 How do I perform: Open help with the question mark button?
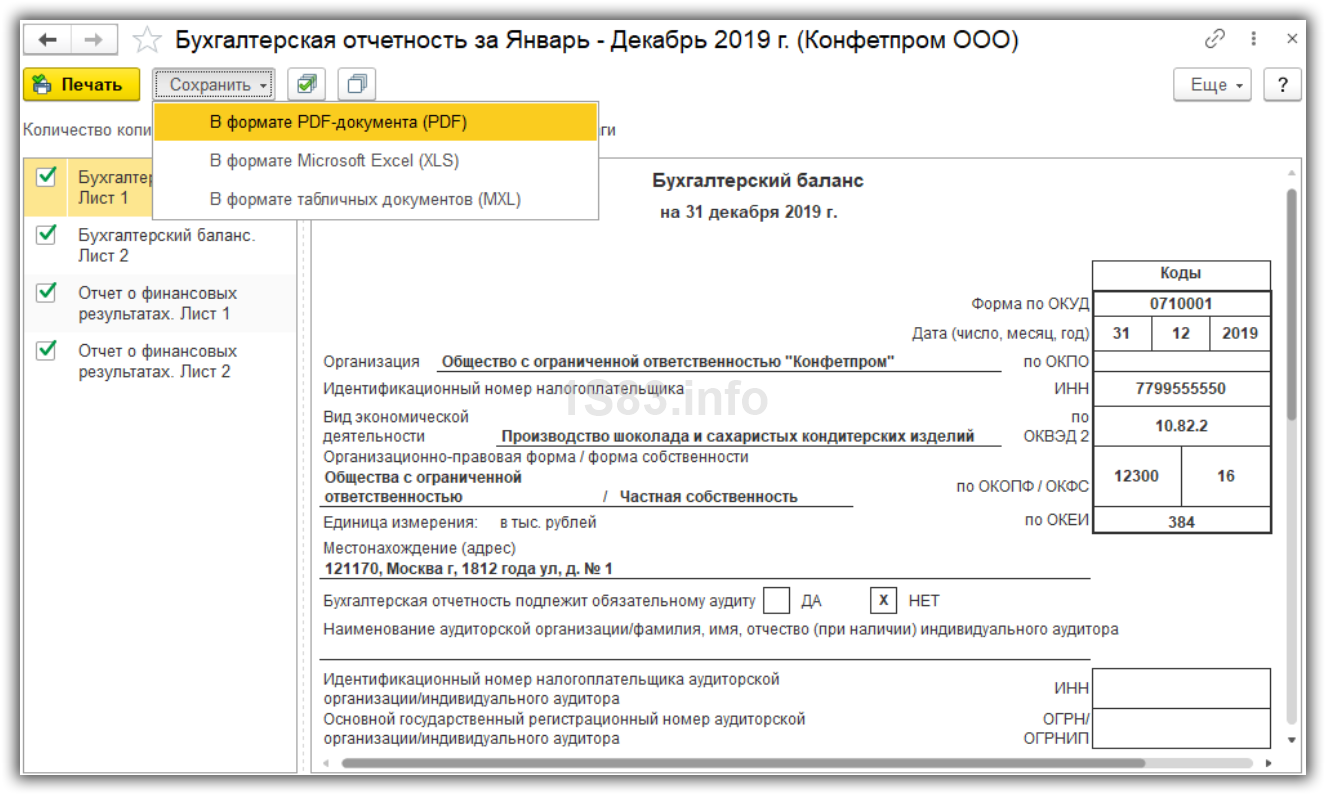point(1283,85)
